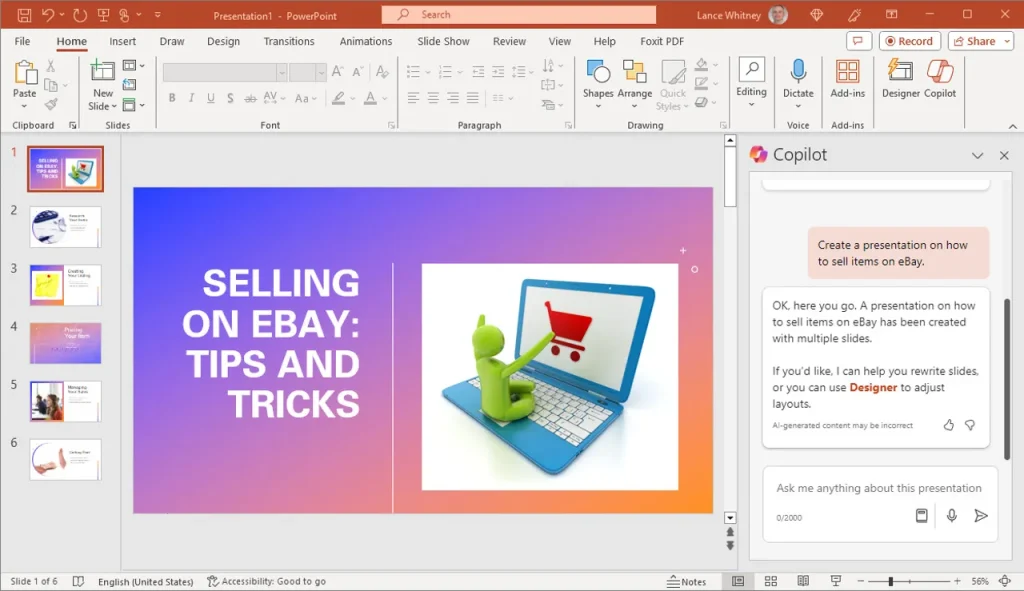Click the Copilot ribbon icon

pos(940,79)
